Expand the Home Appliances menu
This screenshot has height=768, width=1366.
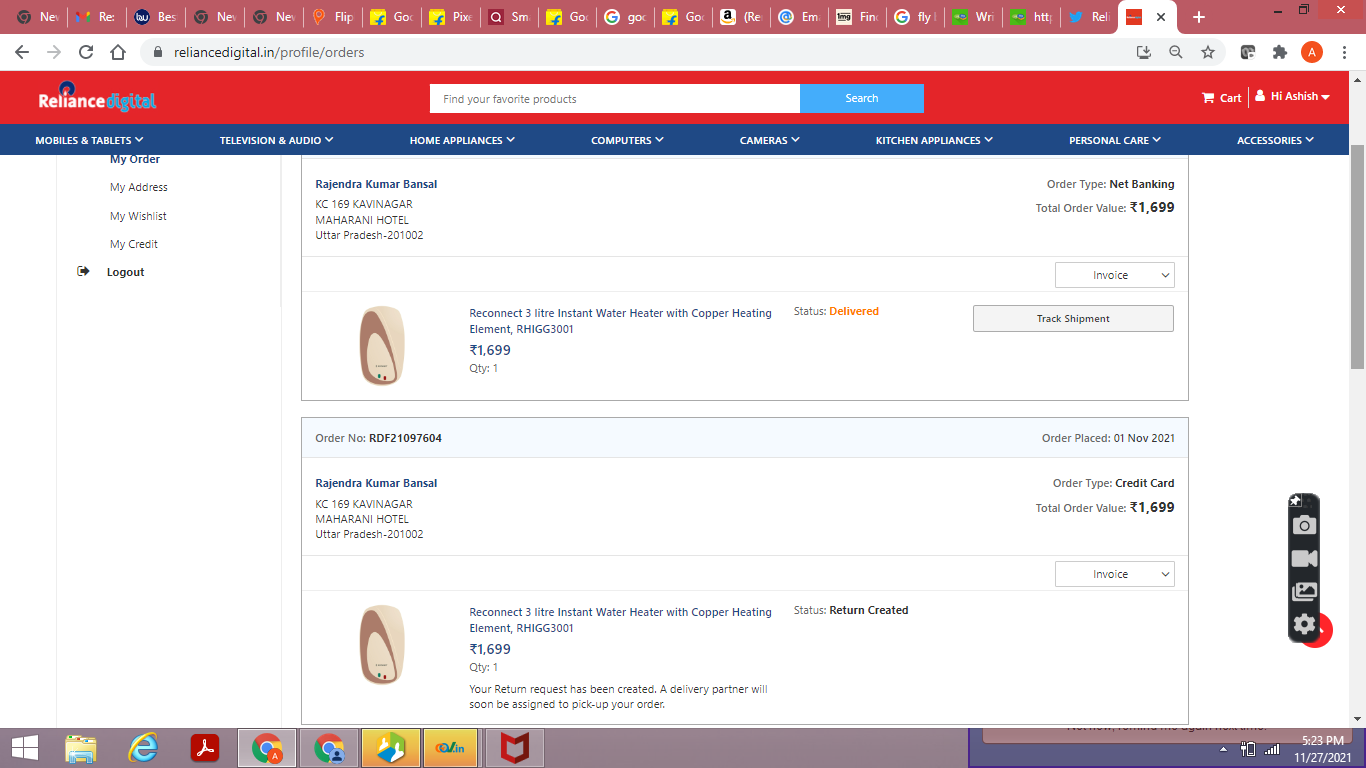462,140
